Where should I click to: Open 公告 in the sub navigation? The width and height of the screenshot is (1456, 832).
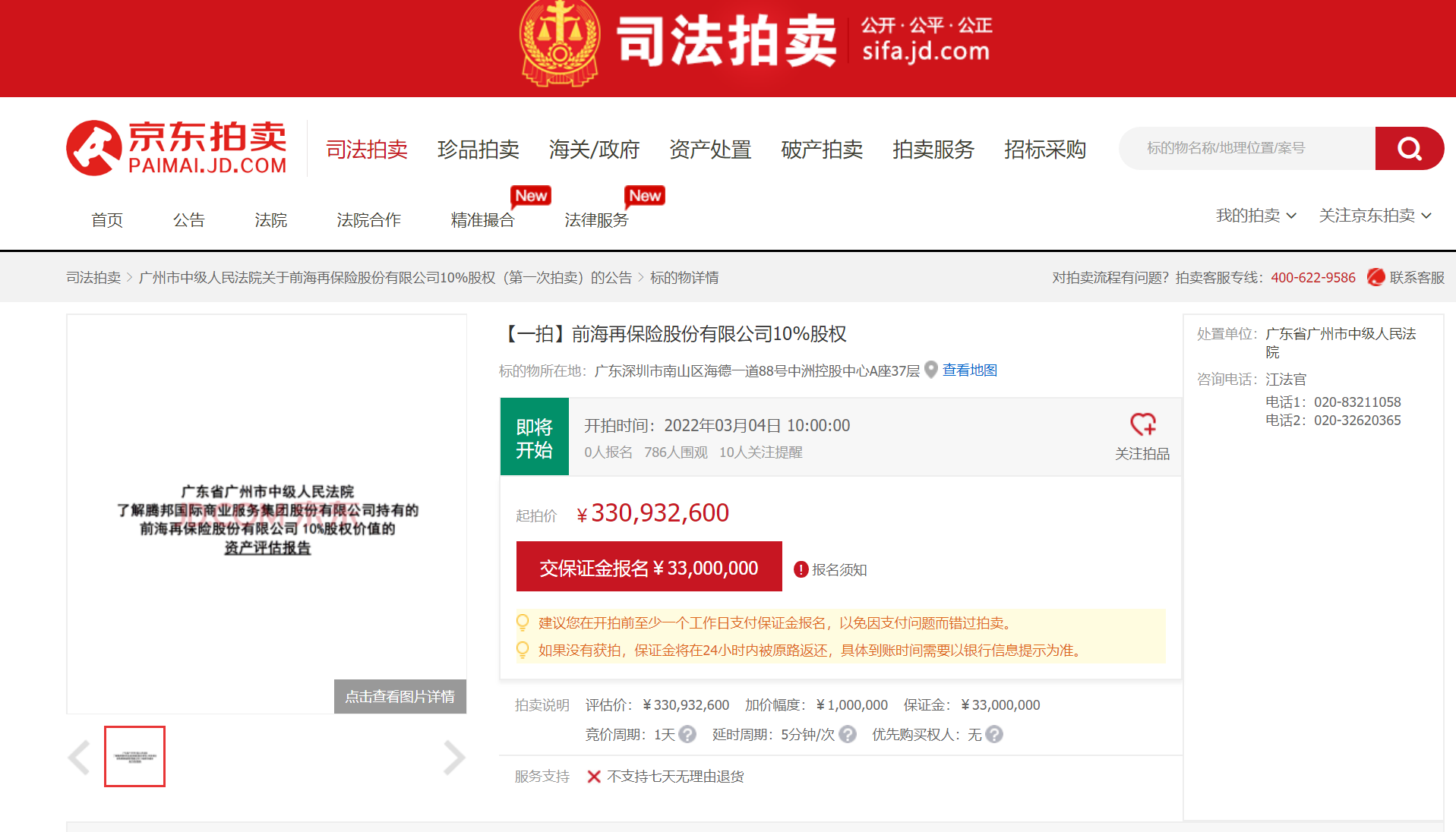189,220
